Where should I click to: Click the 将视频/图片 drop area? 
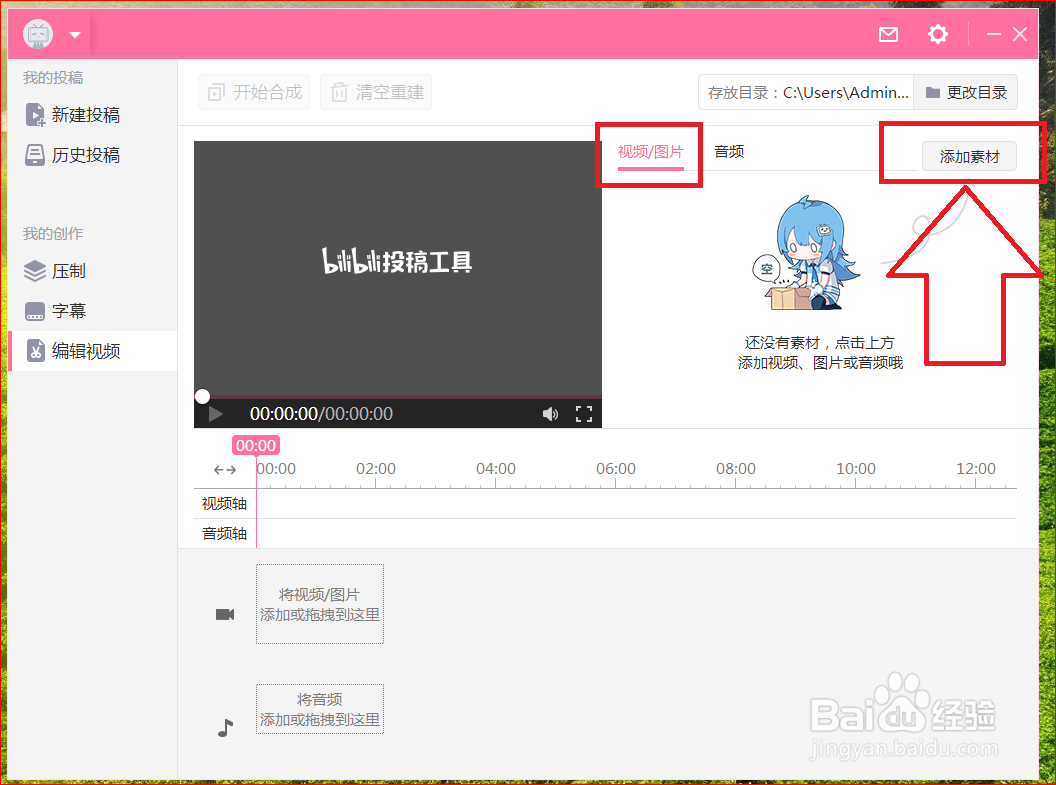click(320, 604)
